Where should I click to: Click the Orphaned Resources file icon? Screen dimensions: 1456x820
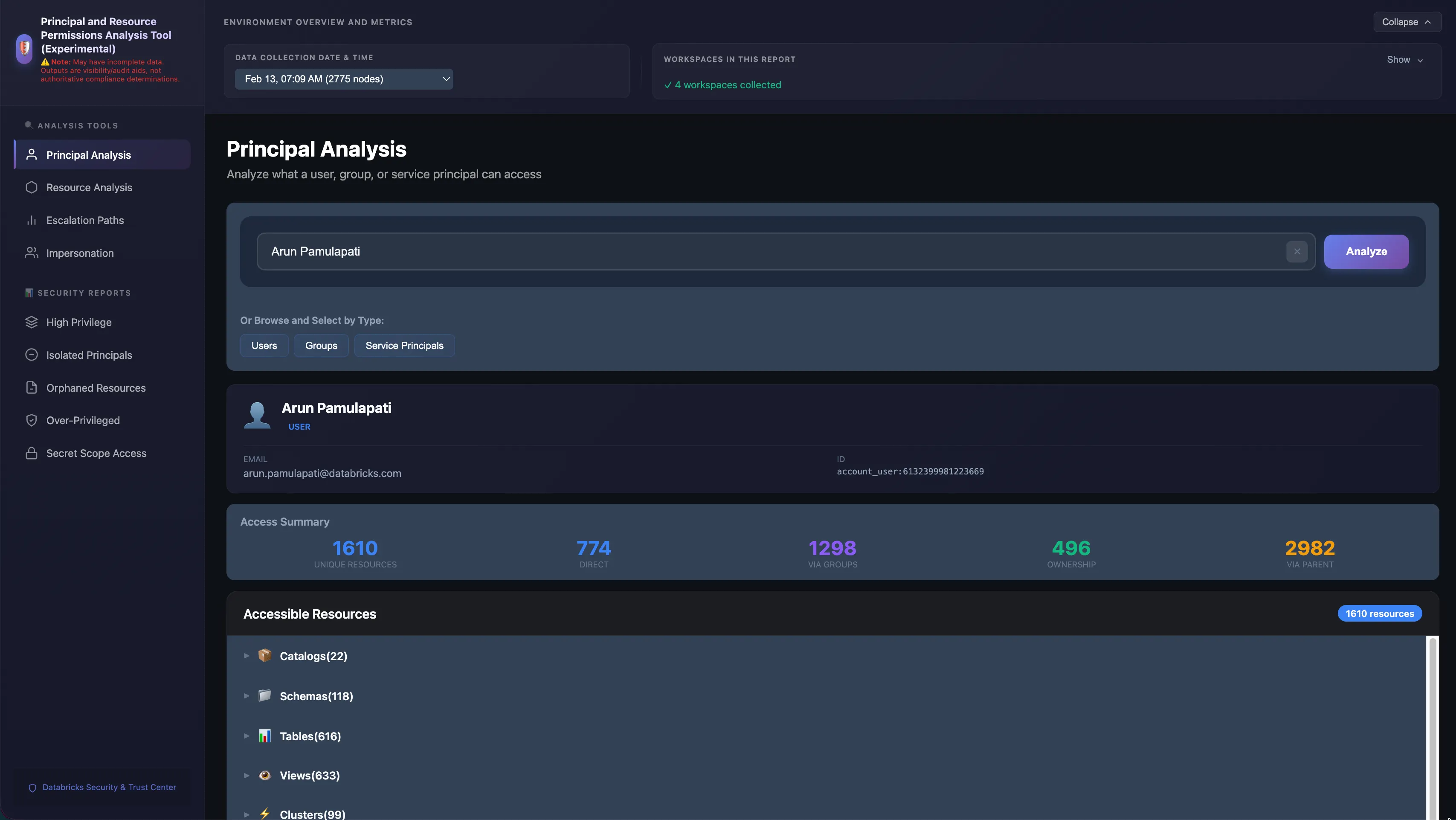coord(32,387)
